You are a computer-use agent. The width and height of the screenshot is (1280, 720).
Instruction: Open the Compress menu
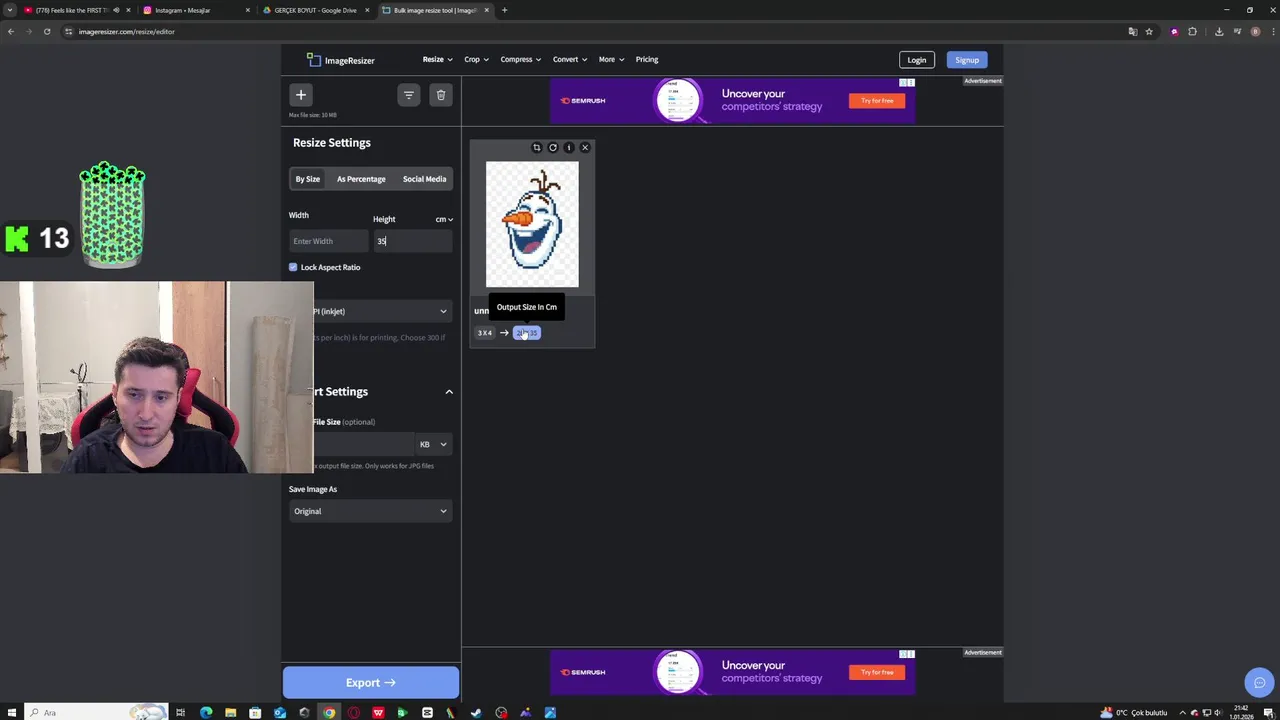coord(520,59)
